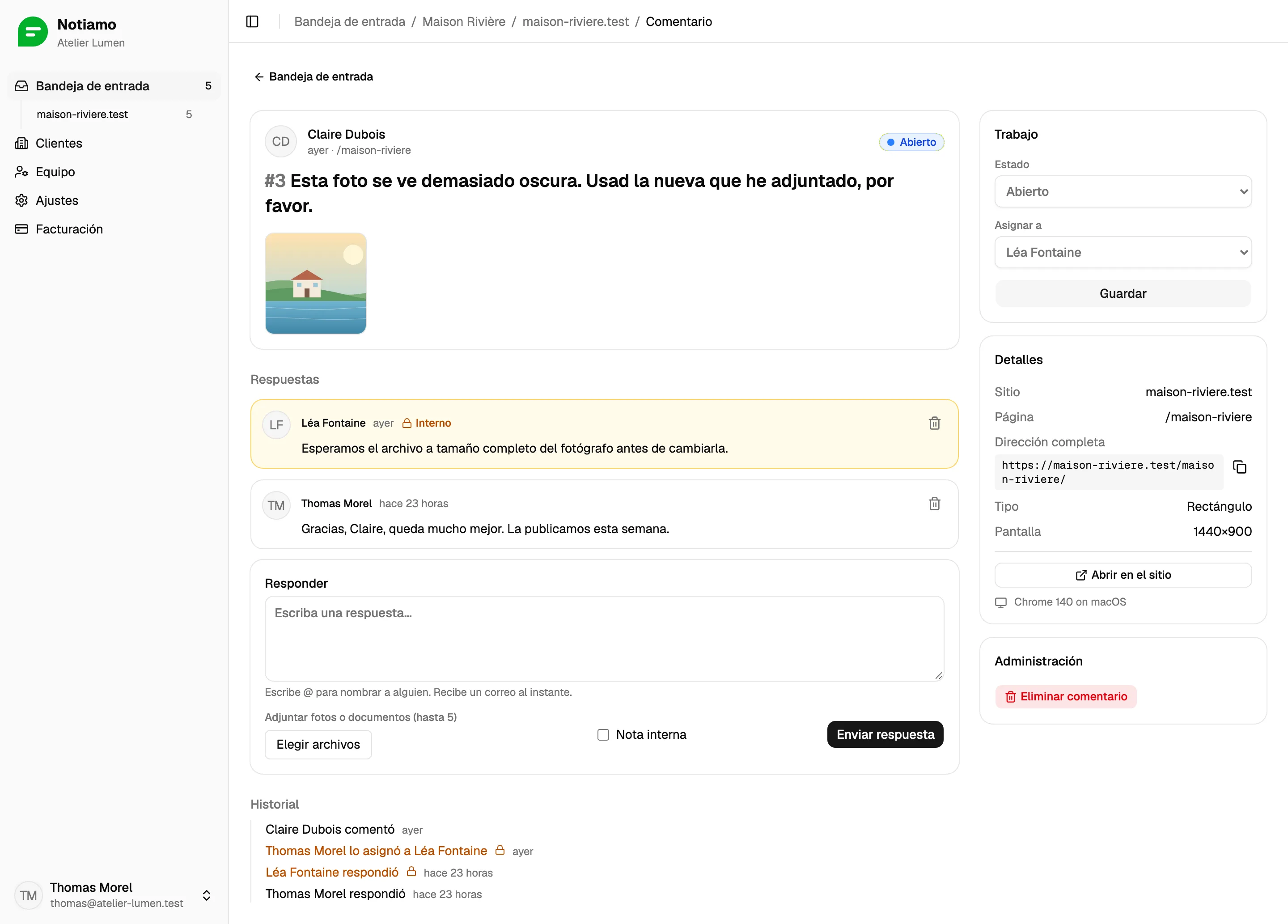Click the Rectángulo type value
1288x924 pixels.
1219,506
